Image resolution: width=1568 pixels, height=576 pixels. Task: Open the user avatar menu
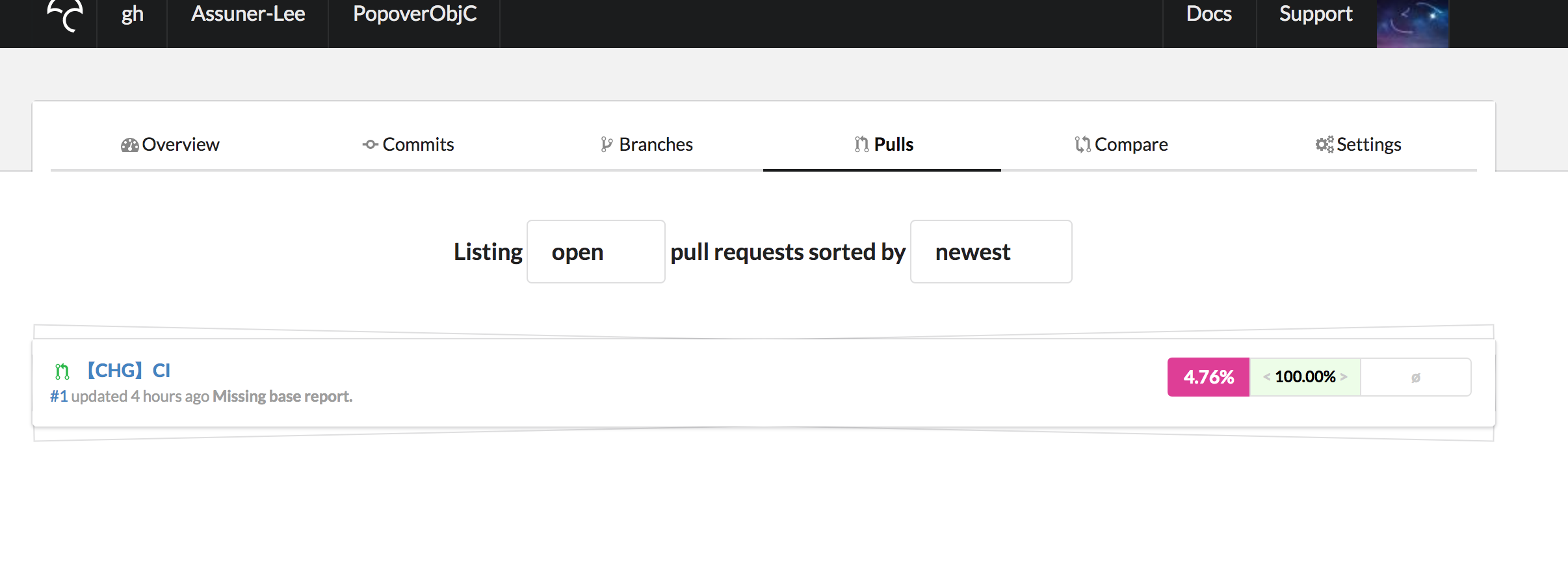tap(1413, 23)
